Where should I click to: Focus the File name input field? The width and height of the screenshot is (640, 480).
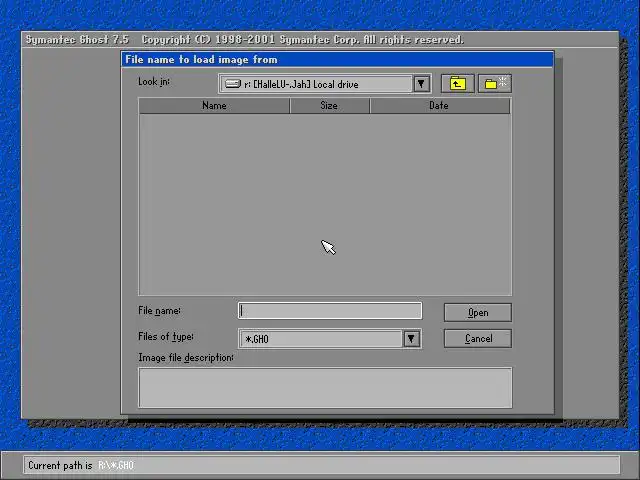[x=330, y=311]
